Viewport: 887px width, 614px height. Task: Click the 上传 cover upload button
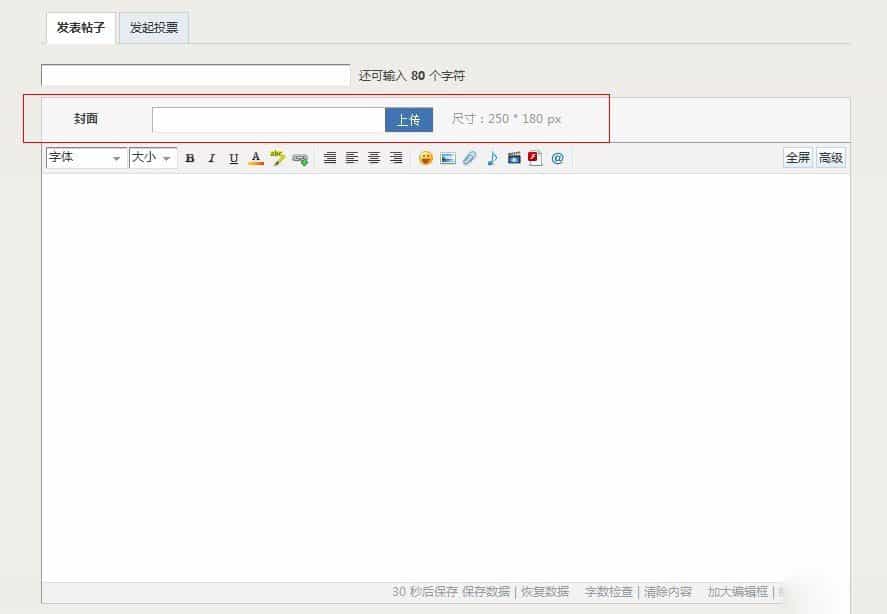pos(408,119)
